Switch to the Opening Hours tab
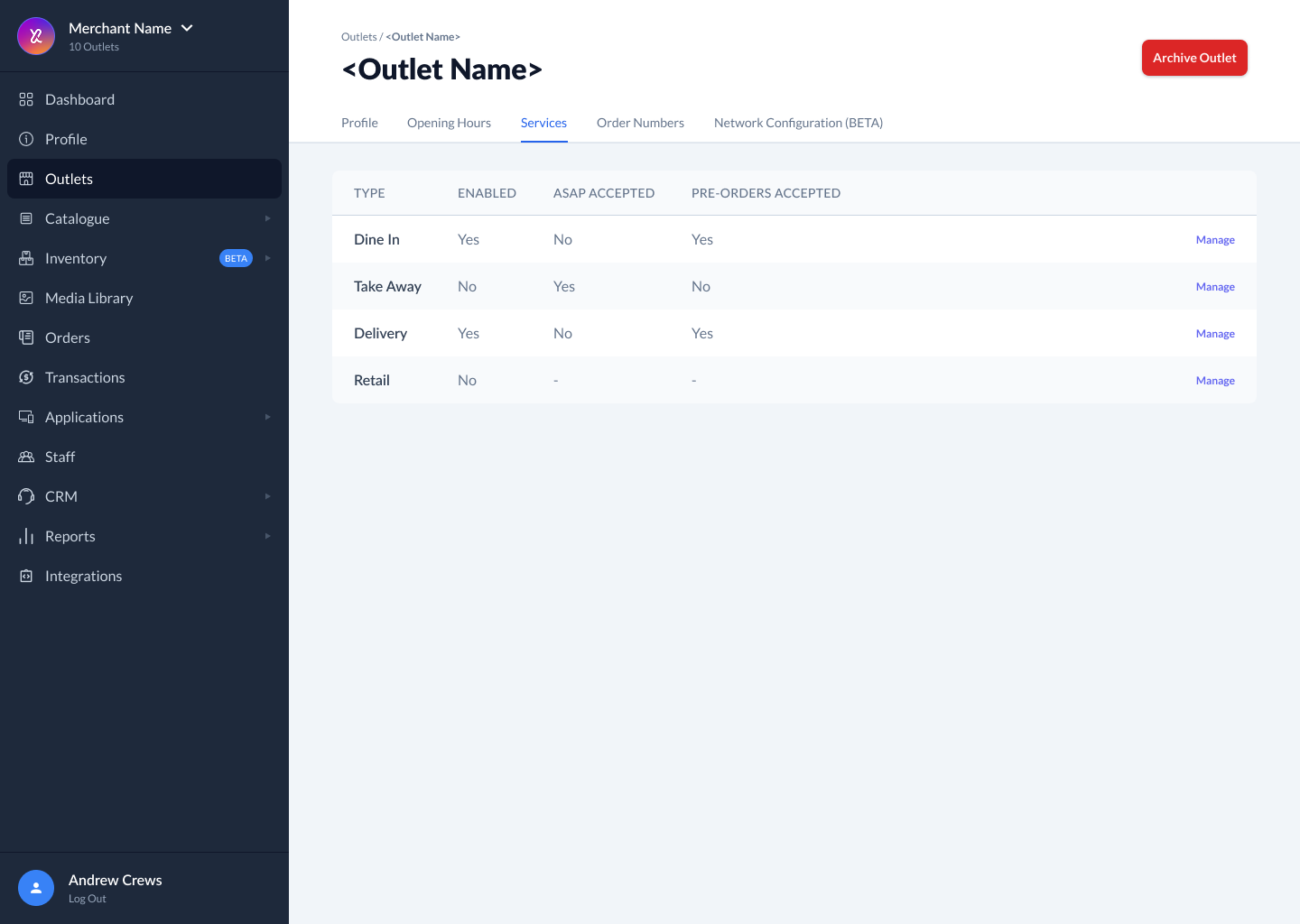Screen dimensions: 1300x924 449,123
